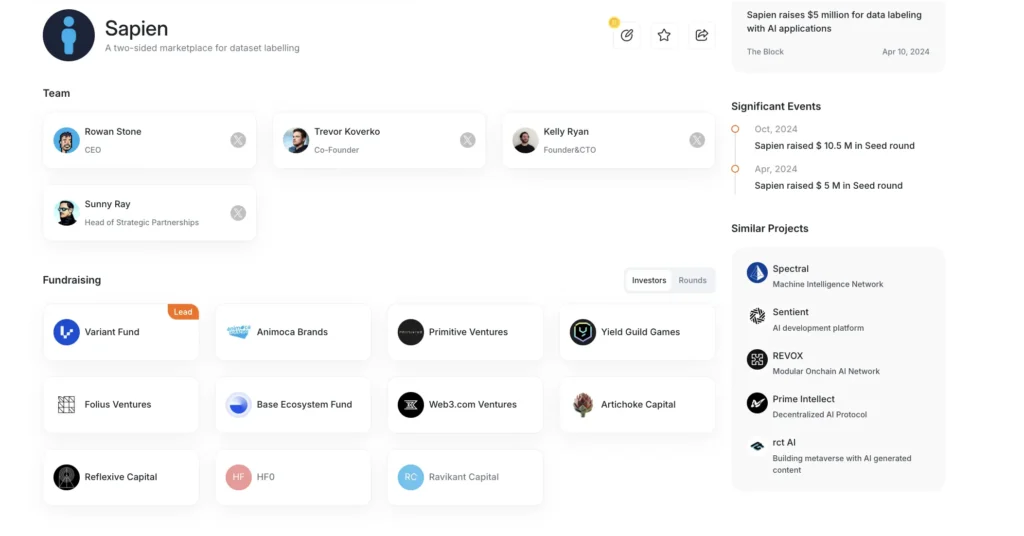This screenshot has width=1024, height=536.
Task: Select the Artichoke Capital investor card
Action: 637,405
